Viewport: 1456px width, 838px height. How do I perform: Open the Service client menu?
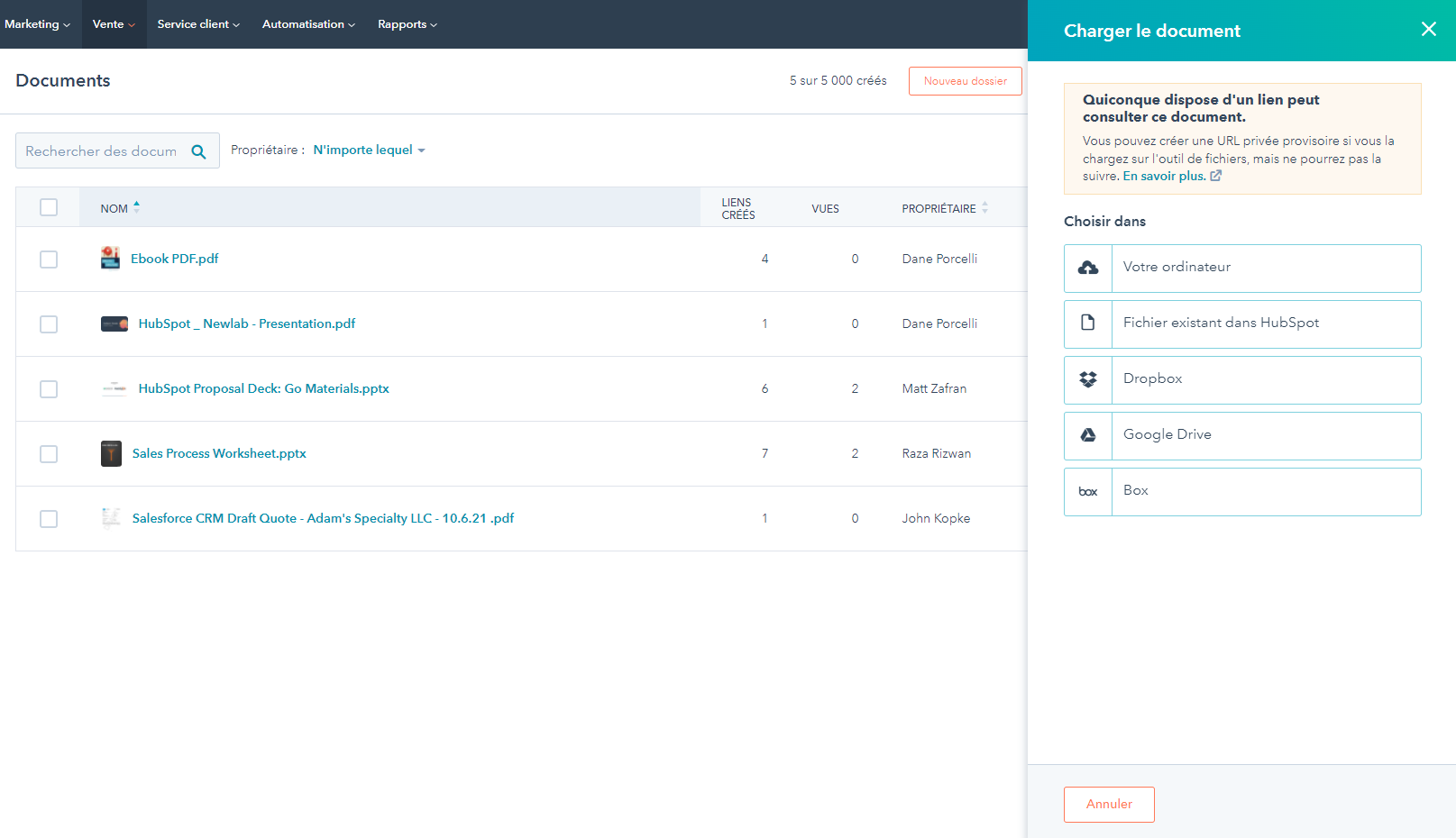click(x=197, y=24)
